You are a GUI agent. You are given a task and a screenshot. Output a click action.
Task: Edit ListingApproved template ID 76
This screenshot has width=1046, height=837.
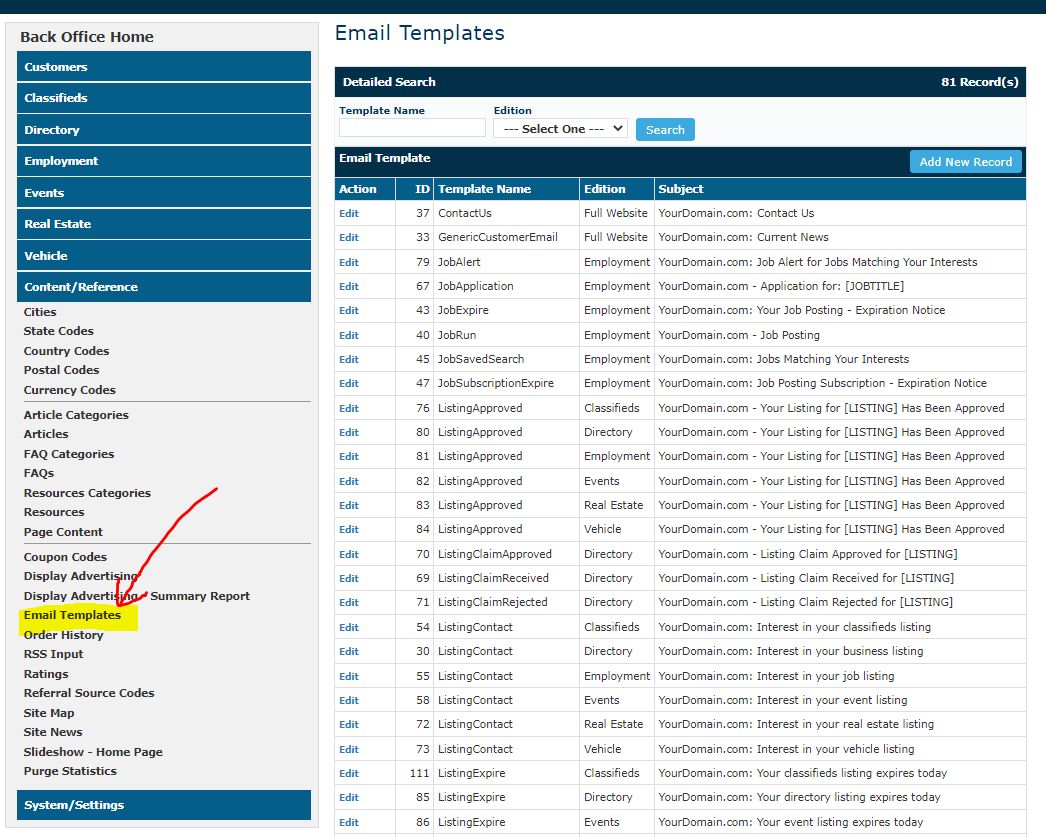click(x=349, y=408)
